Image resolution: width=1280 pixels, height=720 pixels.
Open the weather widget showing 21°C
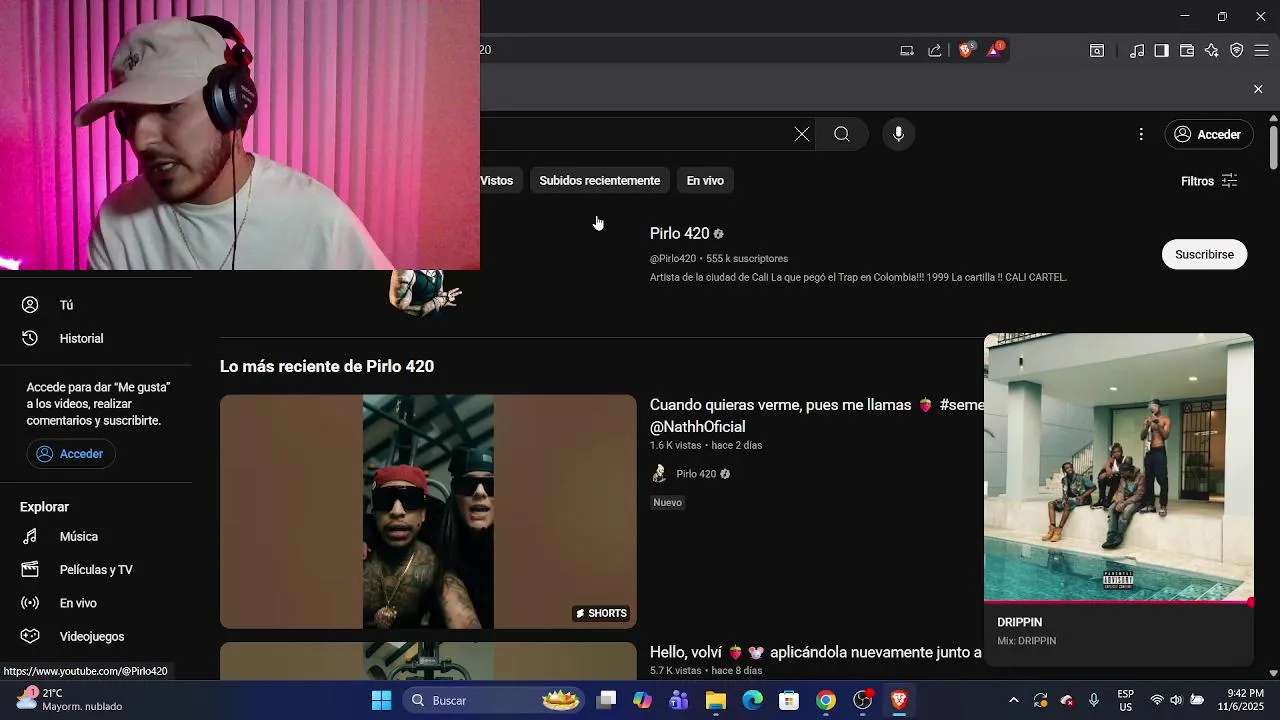68,699
